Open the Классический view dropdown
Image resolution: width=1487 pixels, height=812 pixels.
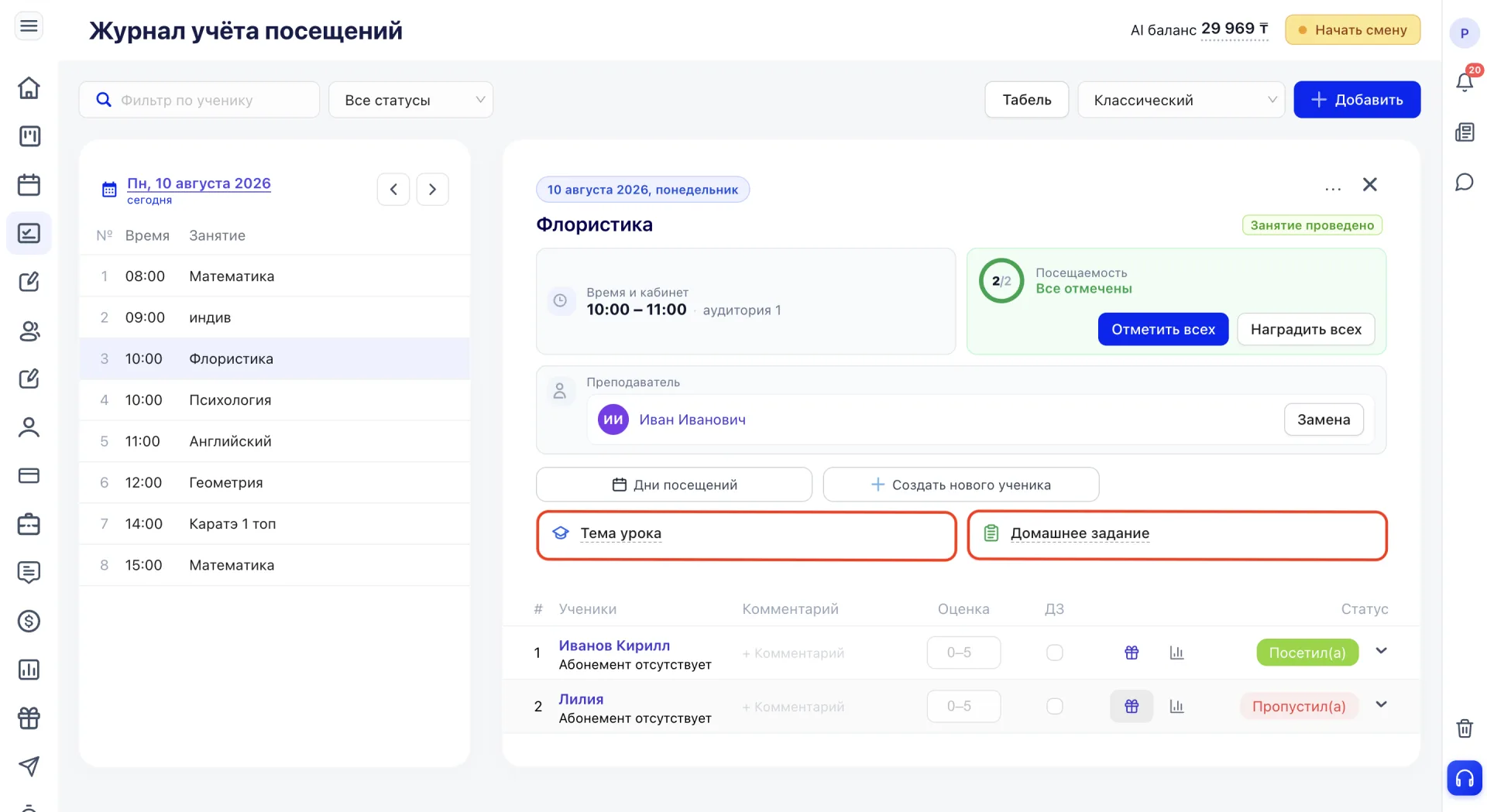(1181, 100)
